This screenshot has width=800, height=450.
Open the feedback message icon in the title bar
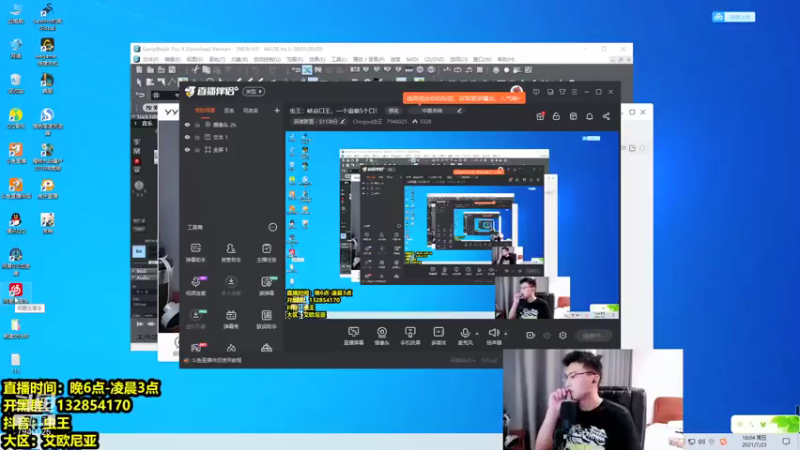[536, 92]
